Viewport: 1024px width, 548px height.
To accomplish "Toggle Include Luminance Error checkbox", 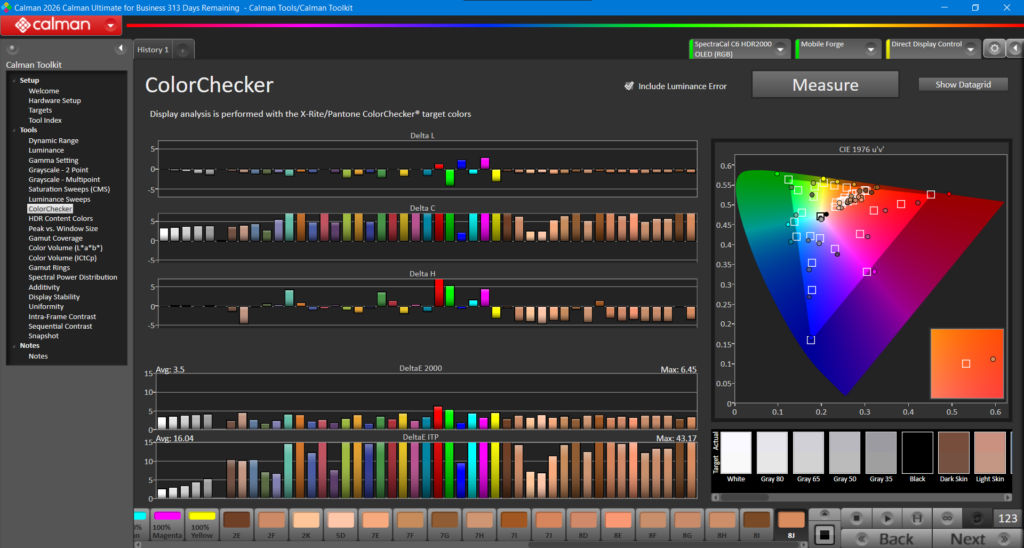I will point(629,86).
